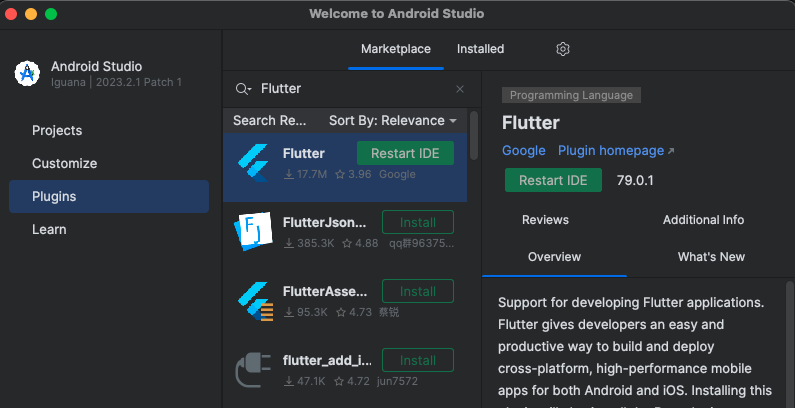Click the description pane scrollbar
This screenshot has height=408, width=795.
click(790, 345)
